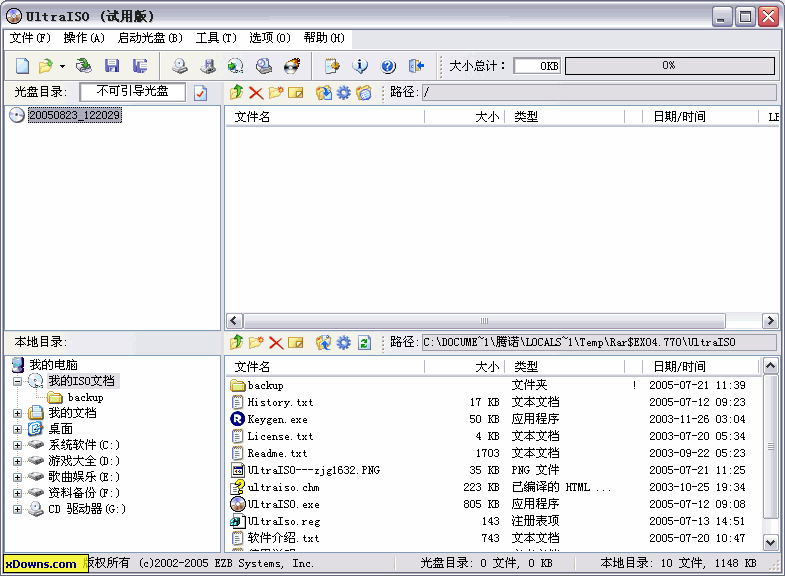Open the 帮助(H) menu

pos(324,38)
